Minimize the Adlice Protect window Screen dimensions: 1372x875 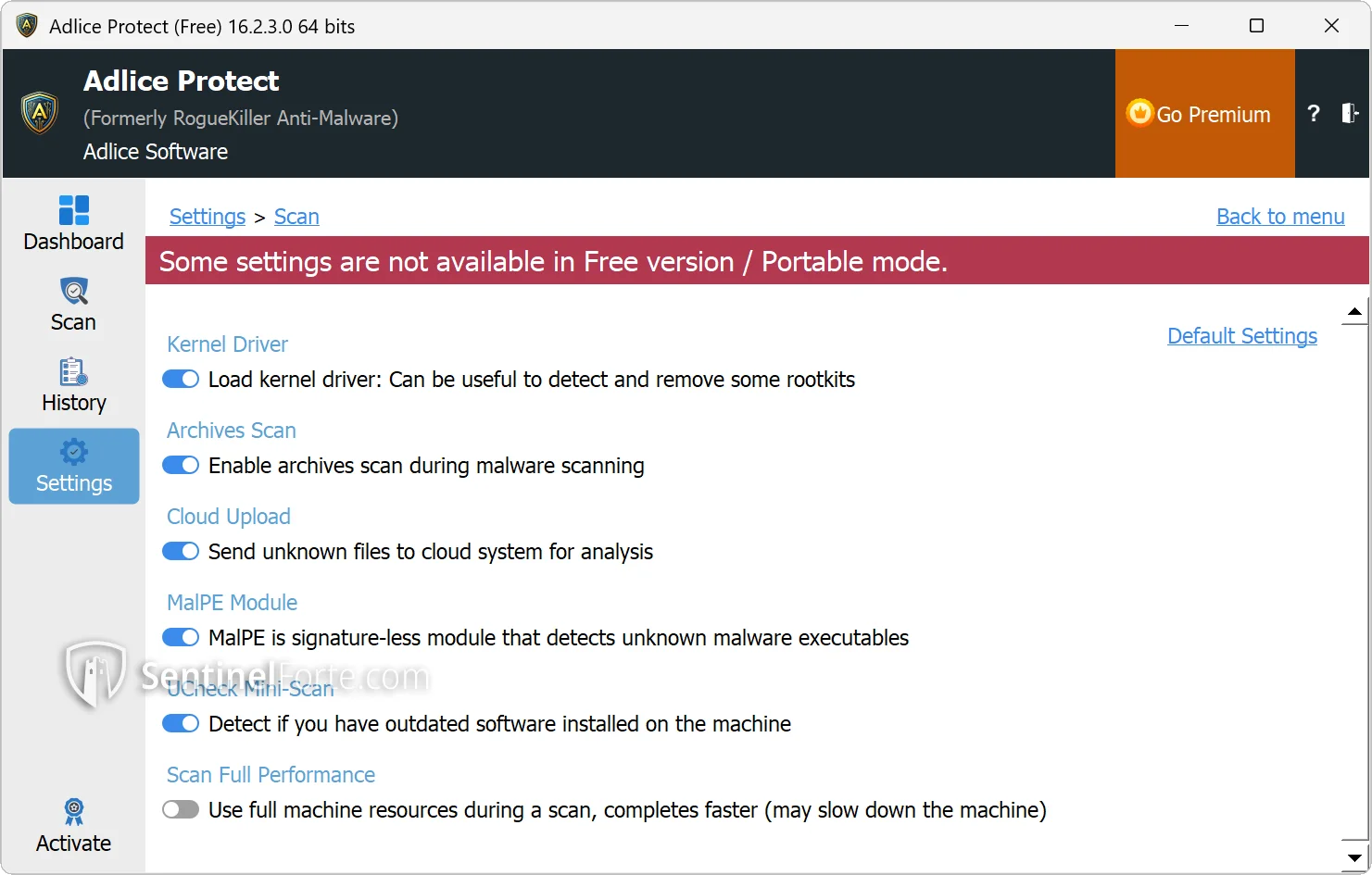pos(1181,26)
